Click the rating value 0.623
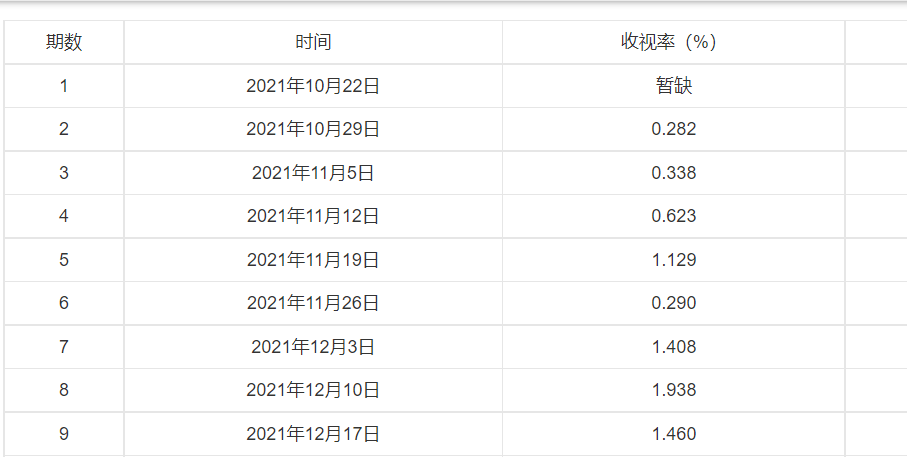 point(673,216)
